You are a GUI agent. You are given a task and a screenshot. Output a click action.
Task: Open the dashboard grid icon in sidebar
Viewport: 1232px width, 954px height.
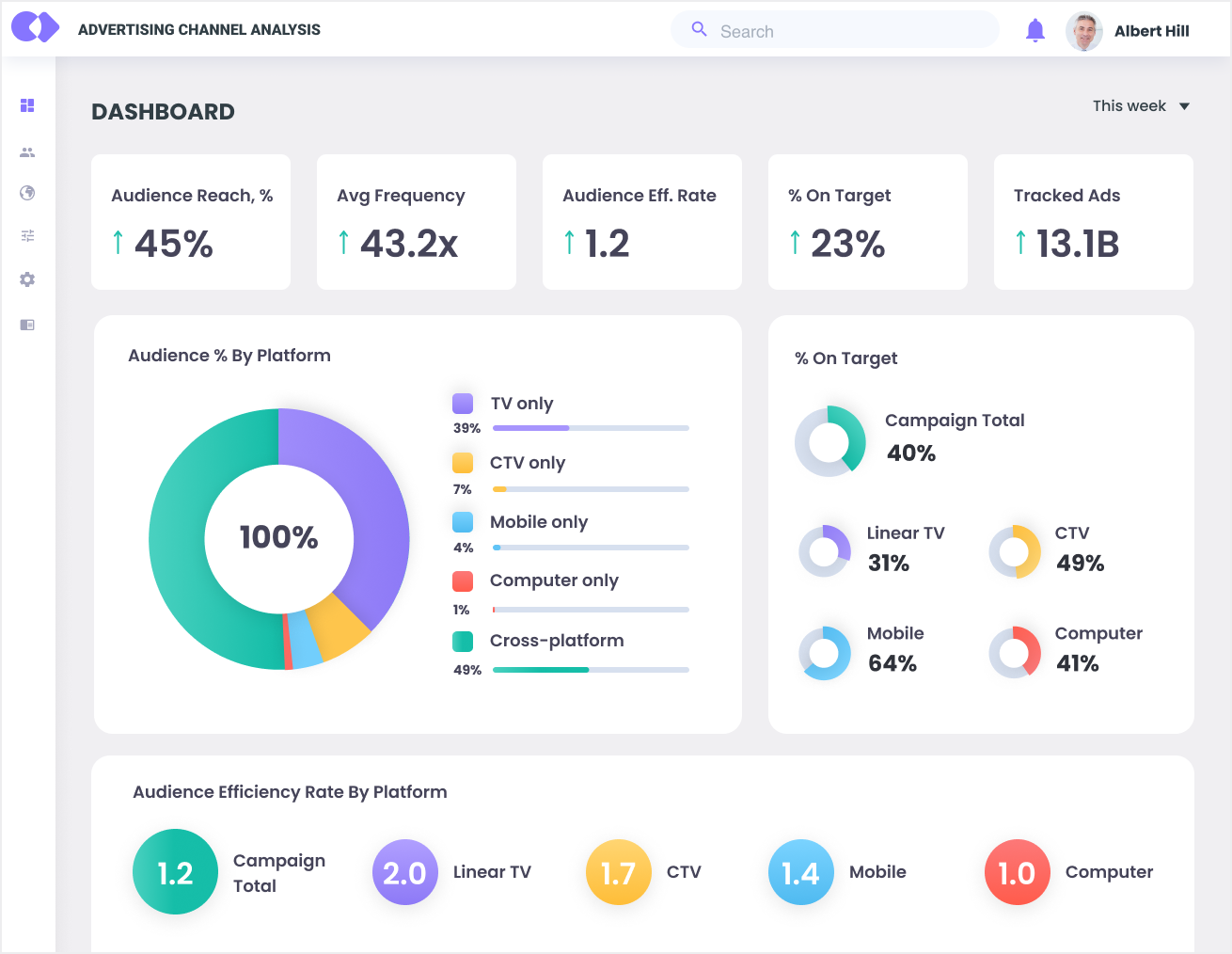tap(27, 105)
